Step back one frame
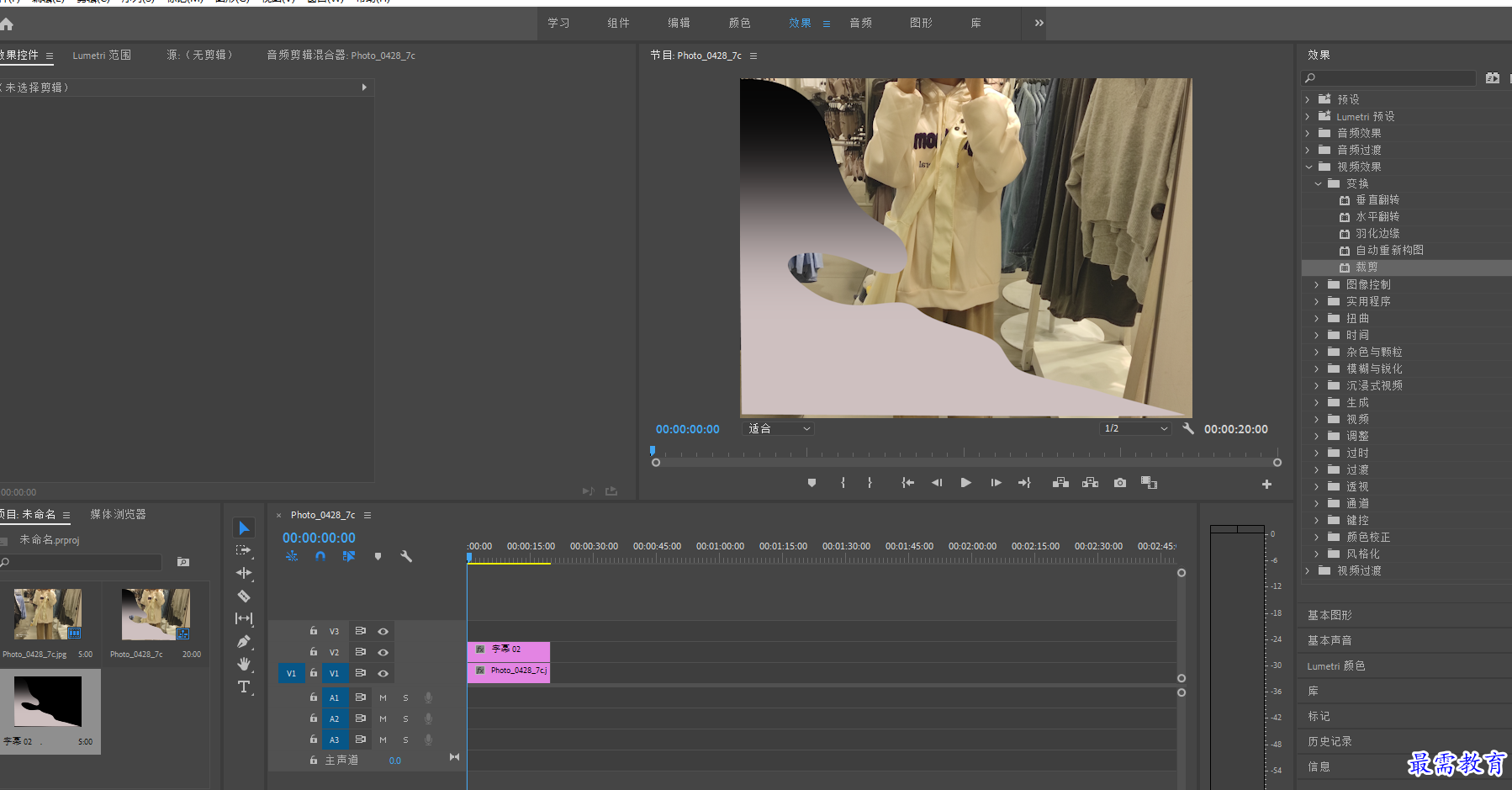The height and width of the screenshot is (790, 1512). click(937, 483)
